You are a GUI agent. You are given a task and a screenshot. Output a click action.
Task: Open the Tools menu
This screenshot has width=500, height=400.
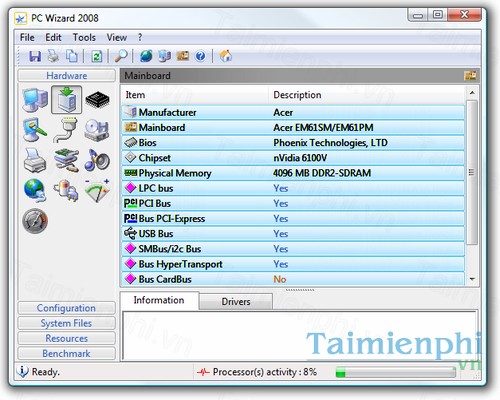[84, 37]
